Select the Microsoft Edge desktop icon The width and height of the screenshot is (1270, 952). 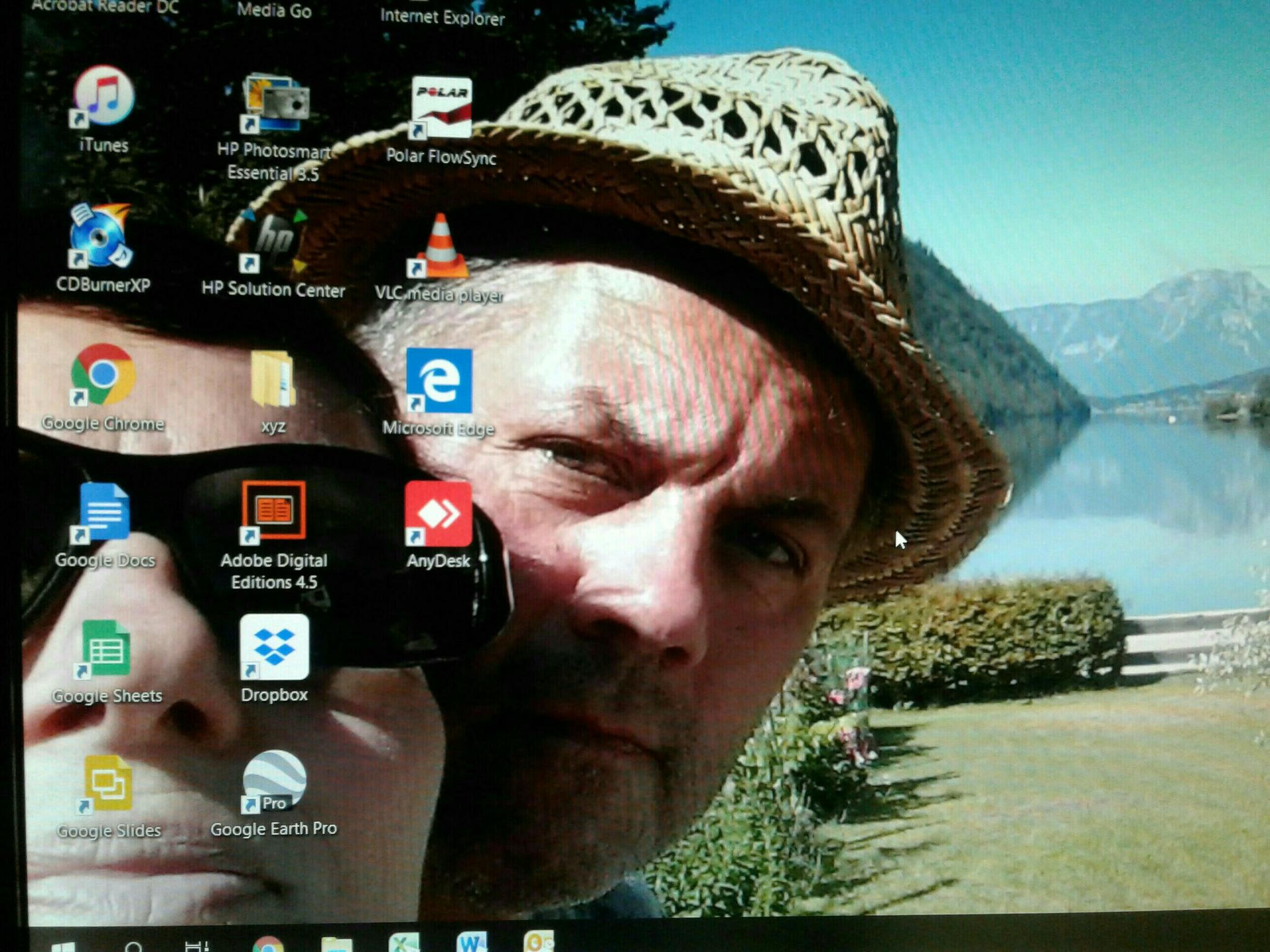[439, 380]
